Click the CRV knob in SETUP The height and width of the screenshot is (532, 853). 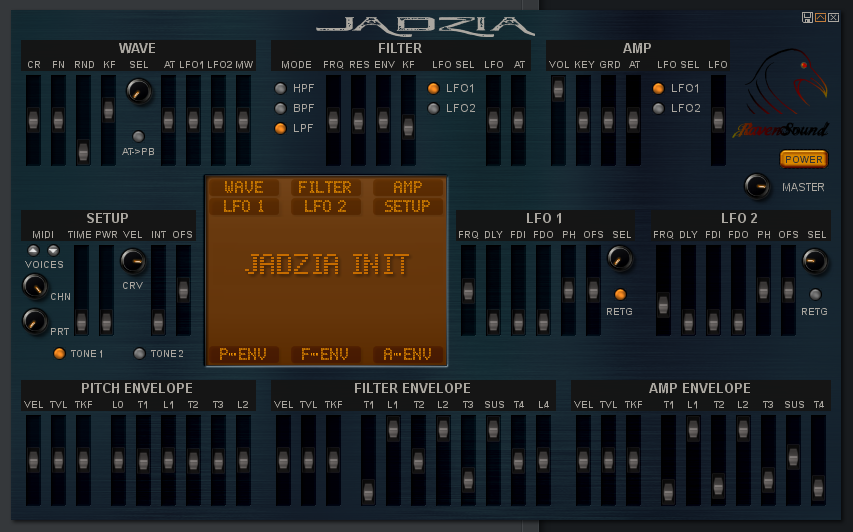(x=132, y=261)
